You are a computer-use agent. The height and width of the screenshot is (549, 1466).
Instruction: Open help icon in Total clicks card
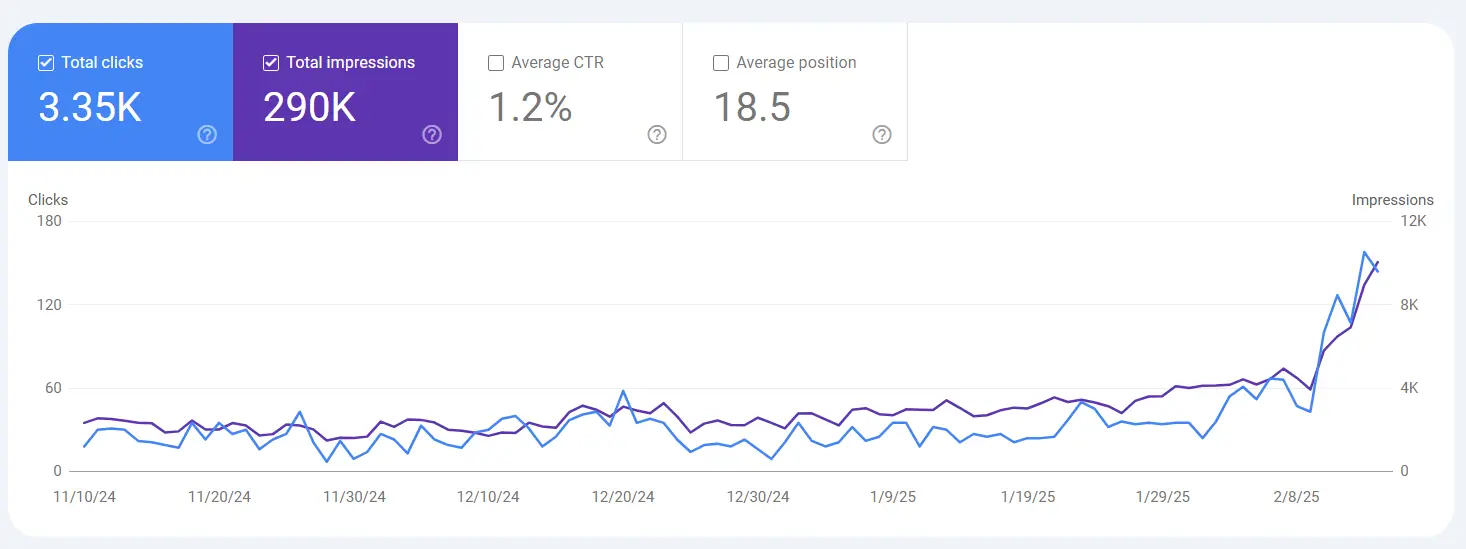207,135
